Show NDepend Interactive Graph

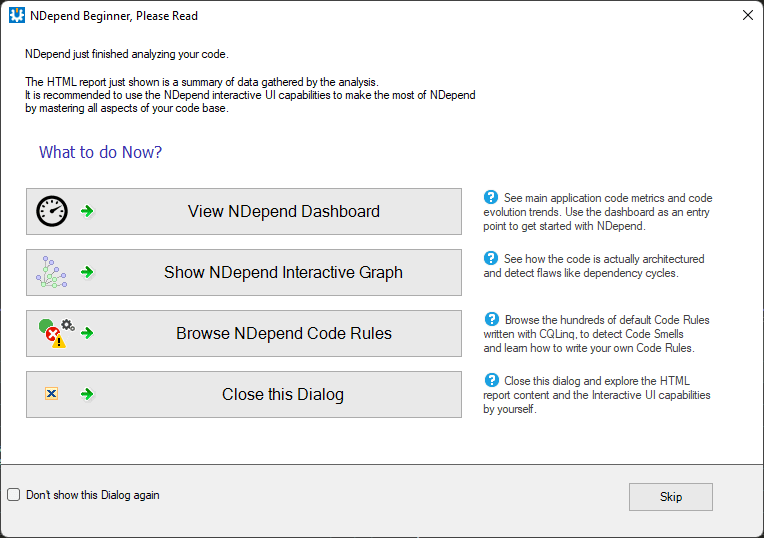click(244, 272)
